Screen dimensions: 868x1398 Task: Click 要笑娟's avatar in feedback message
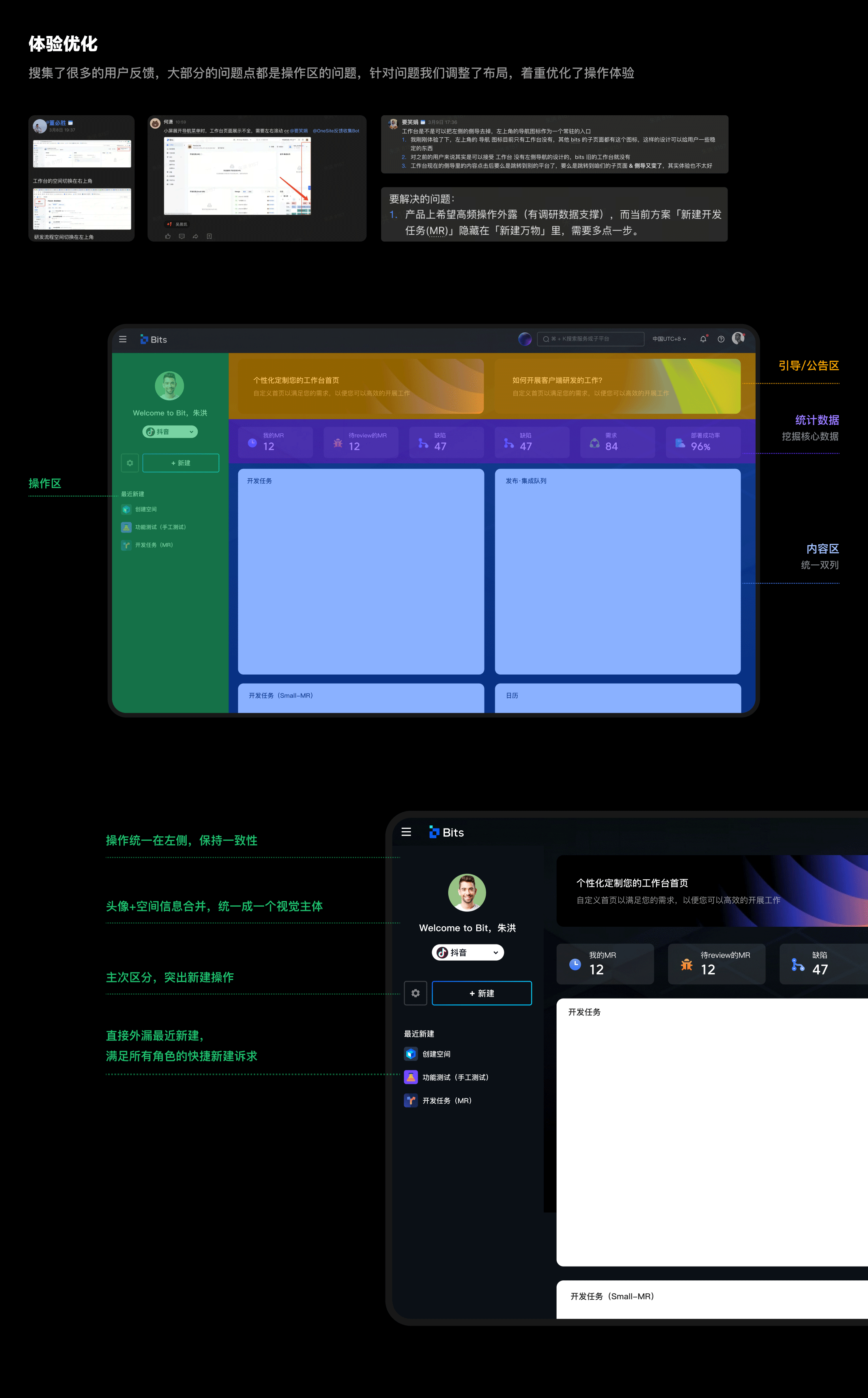click(x=393, y=124)
